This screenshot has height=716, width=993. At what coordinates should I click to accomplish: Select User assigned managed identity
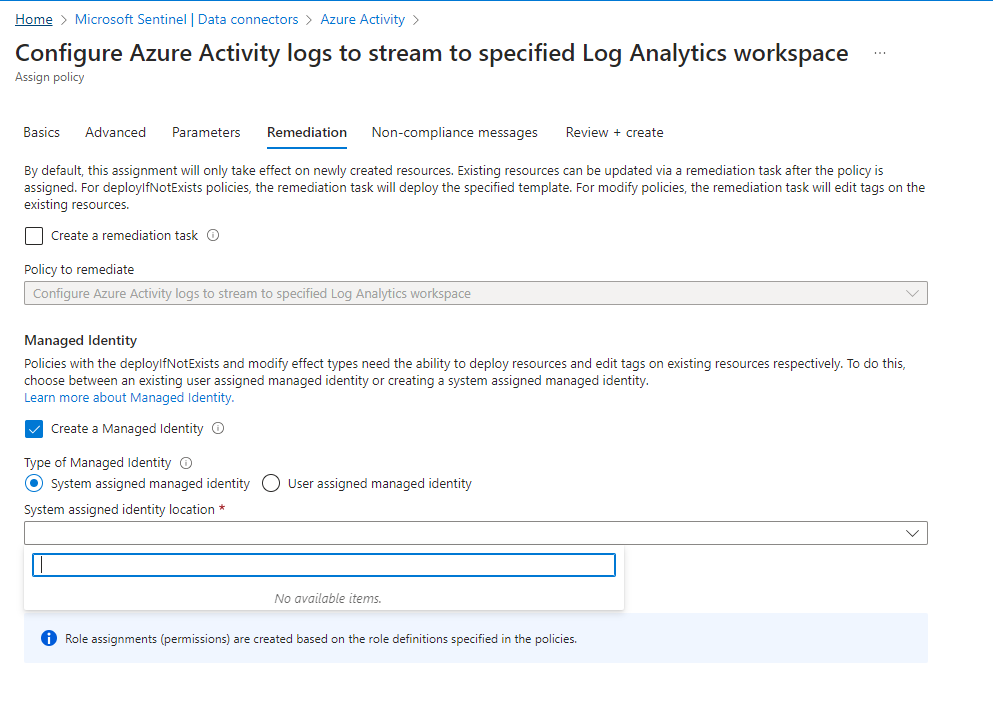271,483
